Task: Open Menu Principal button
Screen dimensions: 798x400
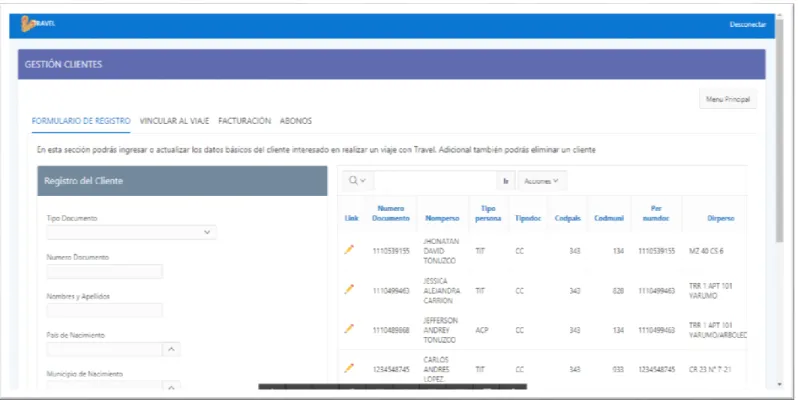Action: tap(728, 99)
